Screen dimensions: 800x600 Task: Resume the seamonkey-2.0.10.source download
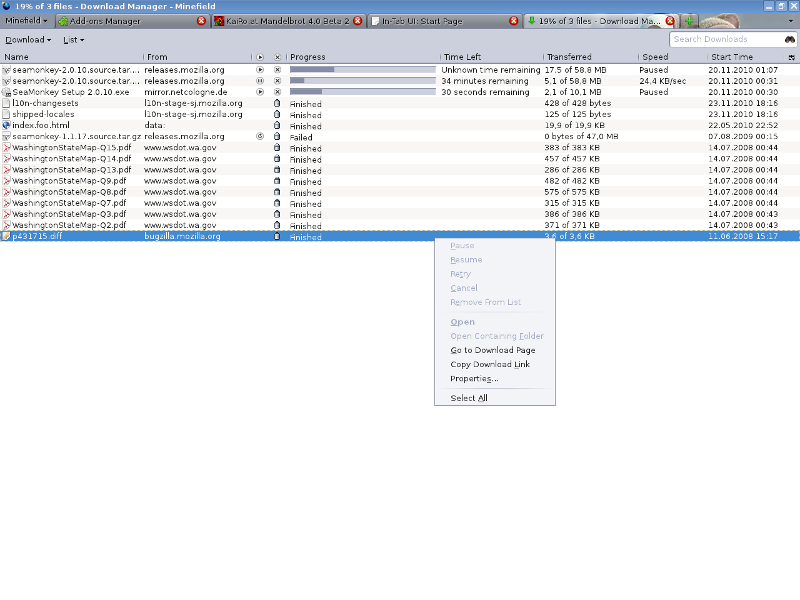click(x=260, y=69)
